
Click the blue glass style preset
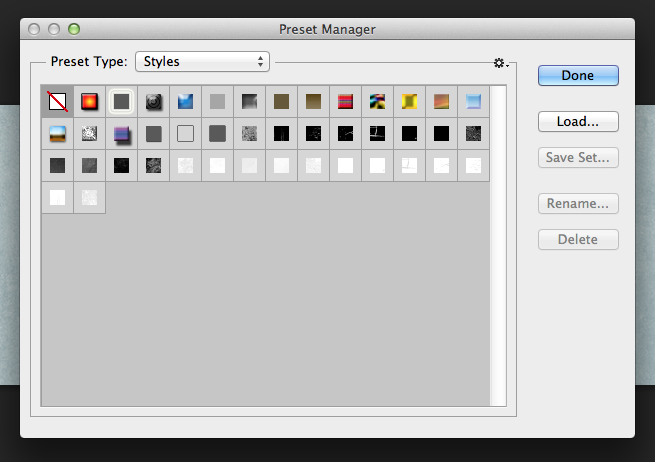[185, 102]
